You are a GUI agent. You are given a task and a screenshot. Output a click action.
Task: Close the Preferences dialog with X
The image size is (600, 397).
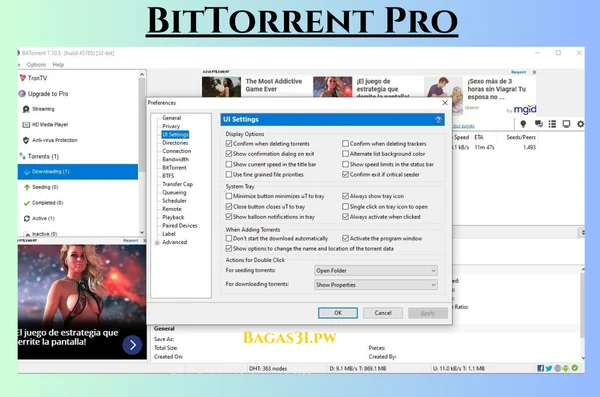(x=445, y=103)
